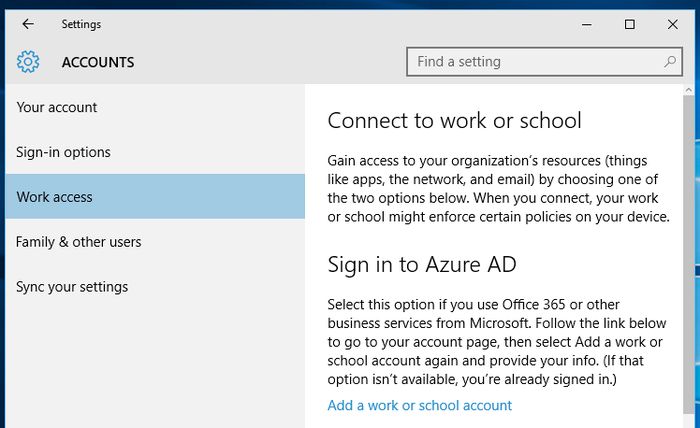Click the 'Sign in to Azure AD' heading
Viewport: 700px width, 428px height.
coord(421,265)
